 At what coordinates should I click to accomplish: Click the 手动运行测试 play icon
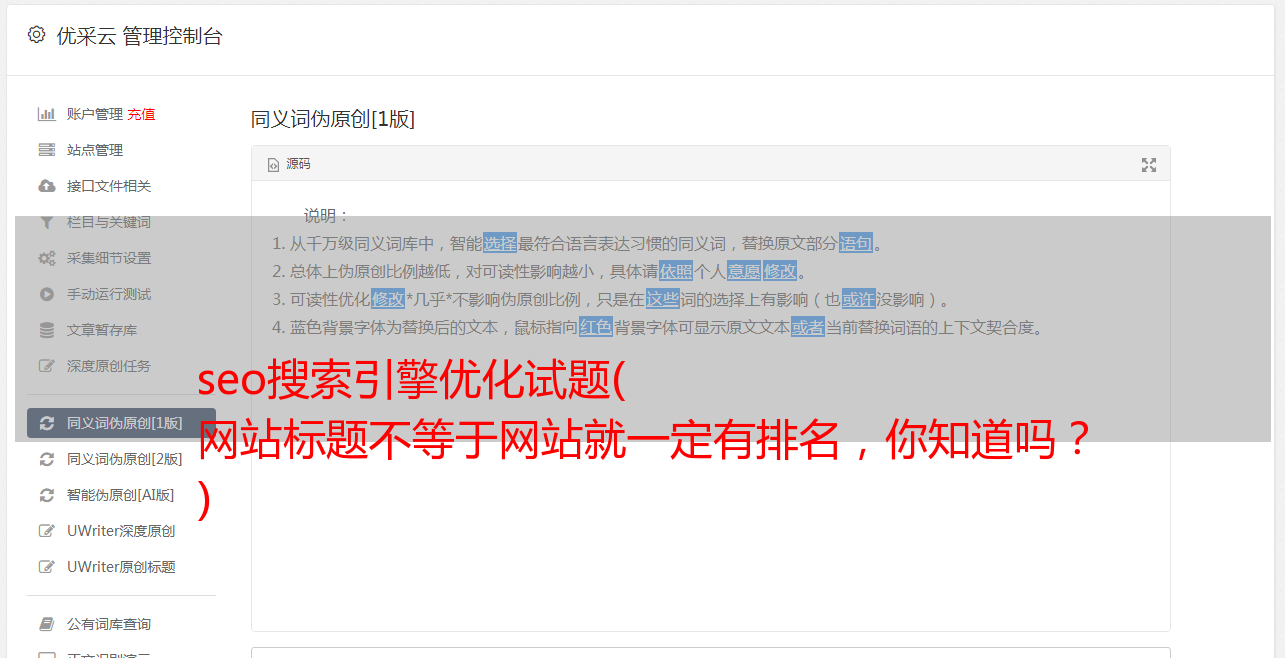tap(46, 294)
